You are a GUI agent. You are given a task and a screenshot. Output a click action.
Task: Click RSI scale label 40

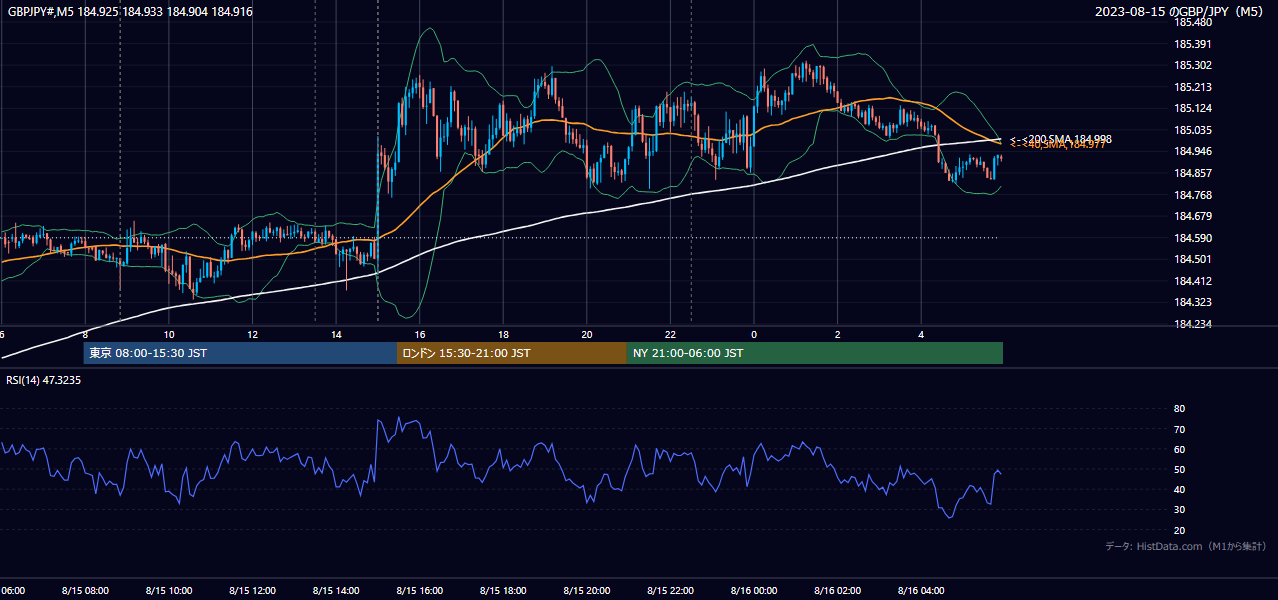point(1179,489)
